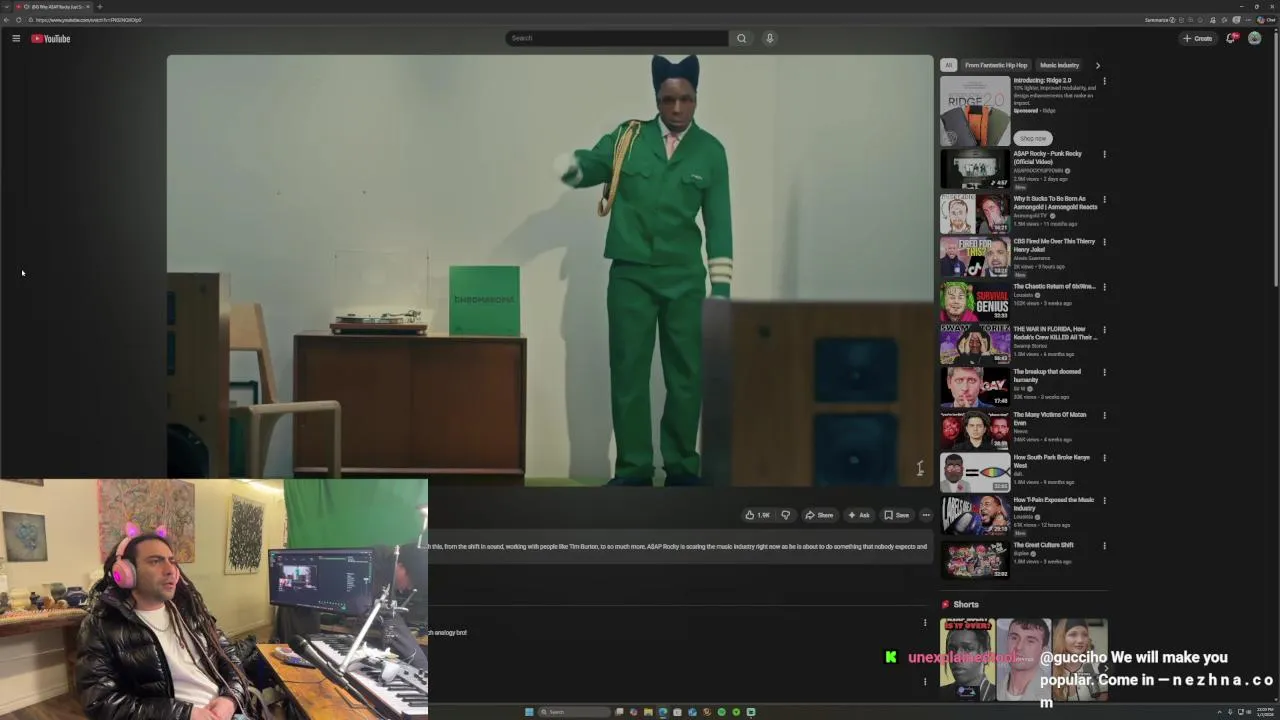This screenshot has height=720, width=1280.
Task: Open options for South Park Kanye video
Action: tap(1104, 458)
